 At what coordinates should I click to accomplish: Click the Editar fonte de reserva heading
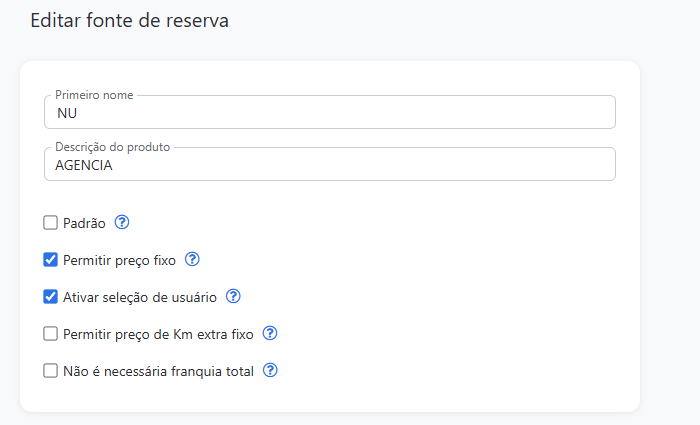point(130,21)
